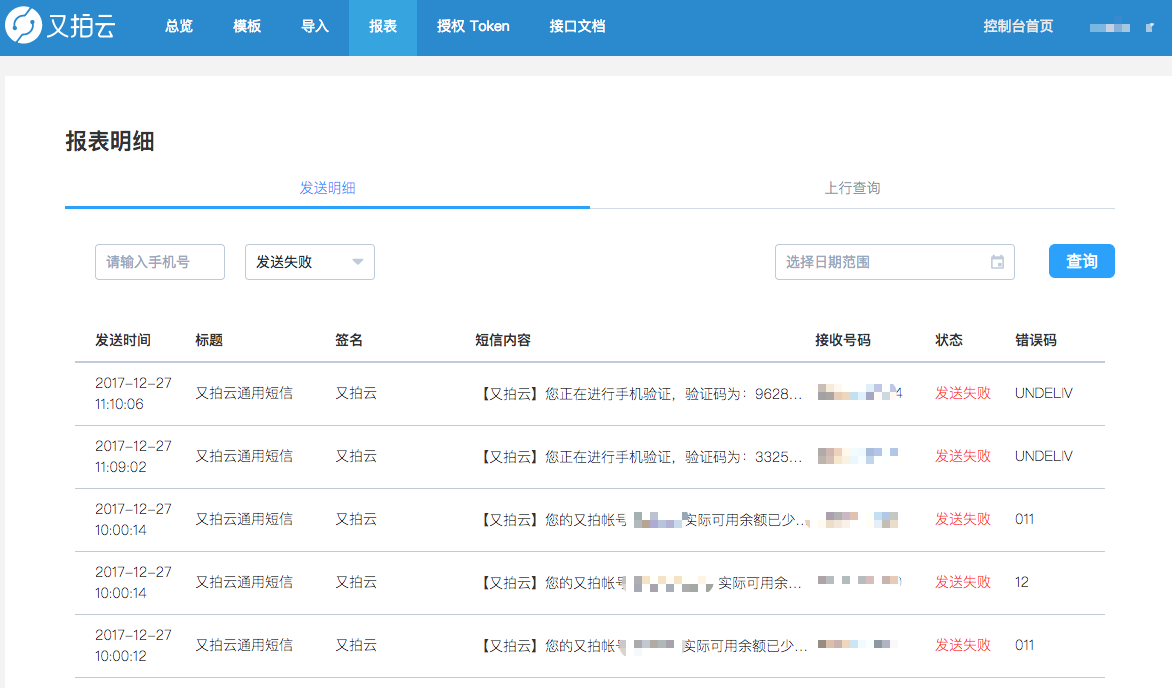The image size is (1172, 688).
Task: Click the 错误码 column header
Action: pyautogui.click(x=1036, y=340)
